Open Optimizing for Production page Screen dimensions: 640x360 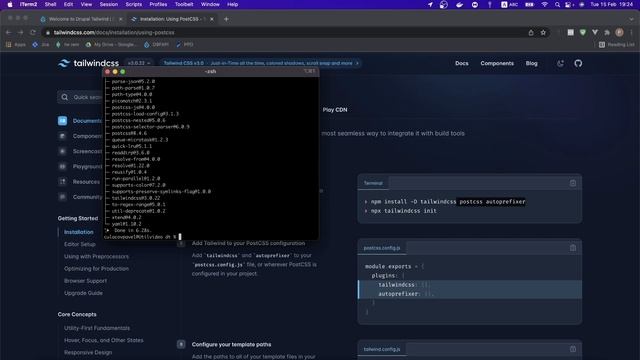(x=96, y=269)
